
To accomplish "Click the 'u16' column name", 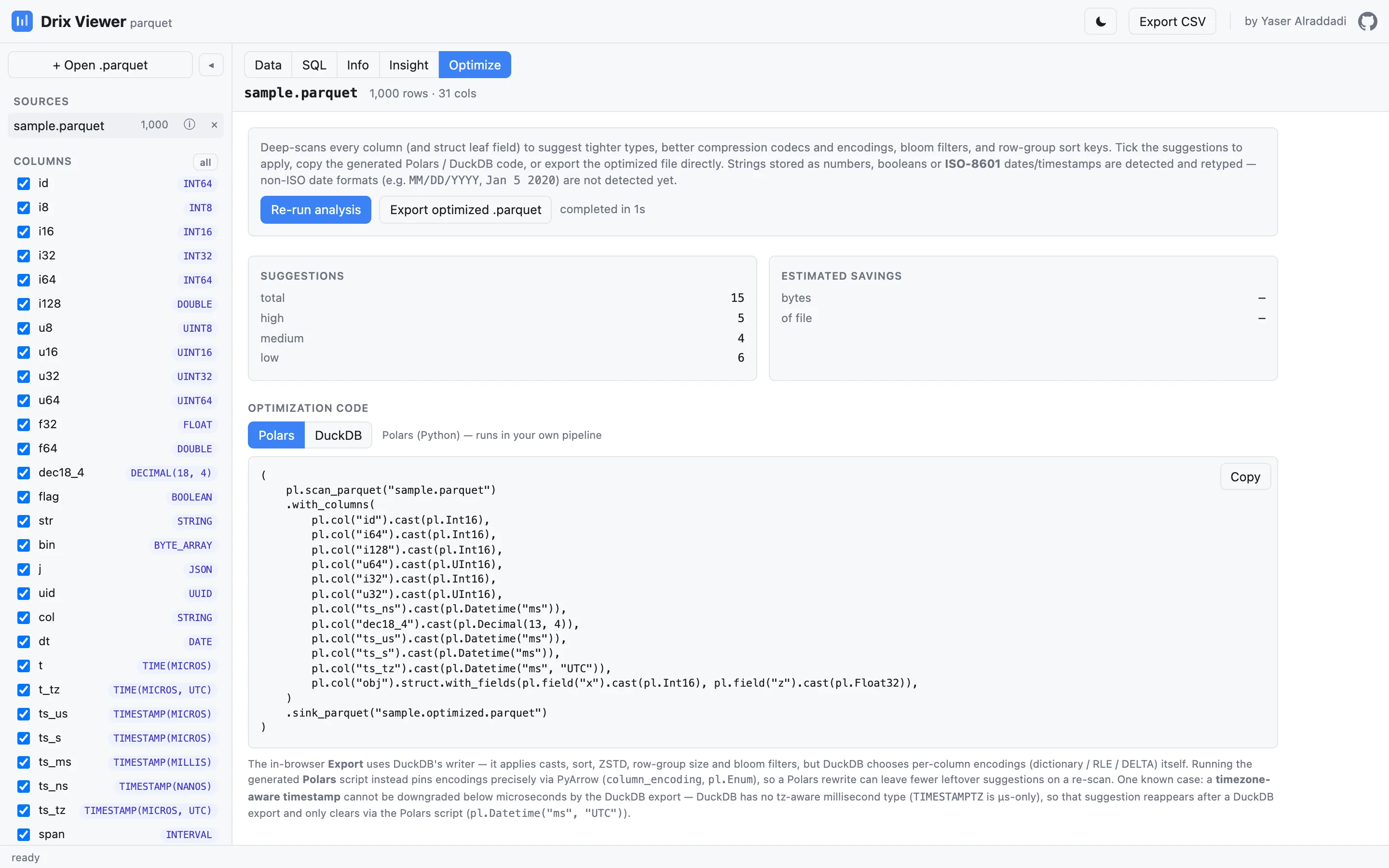I will (x=48, y=352).
